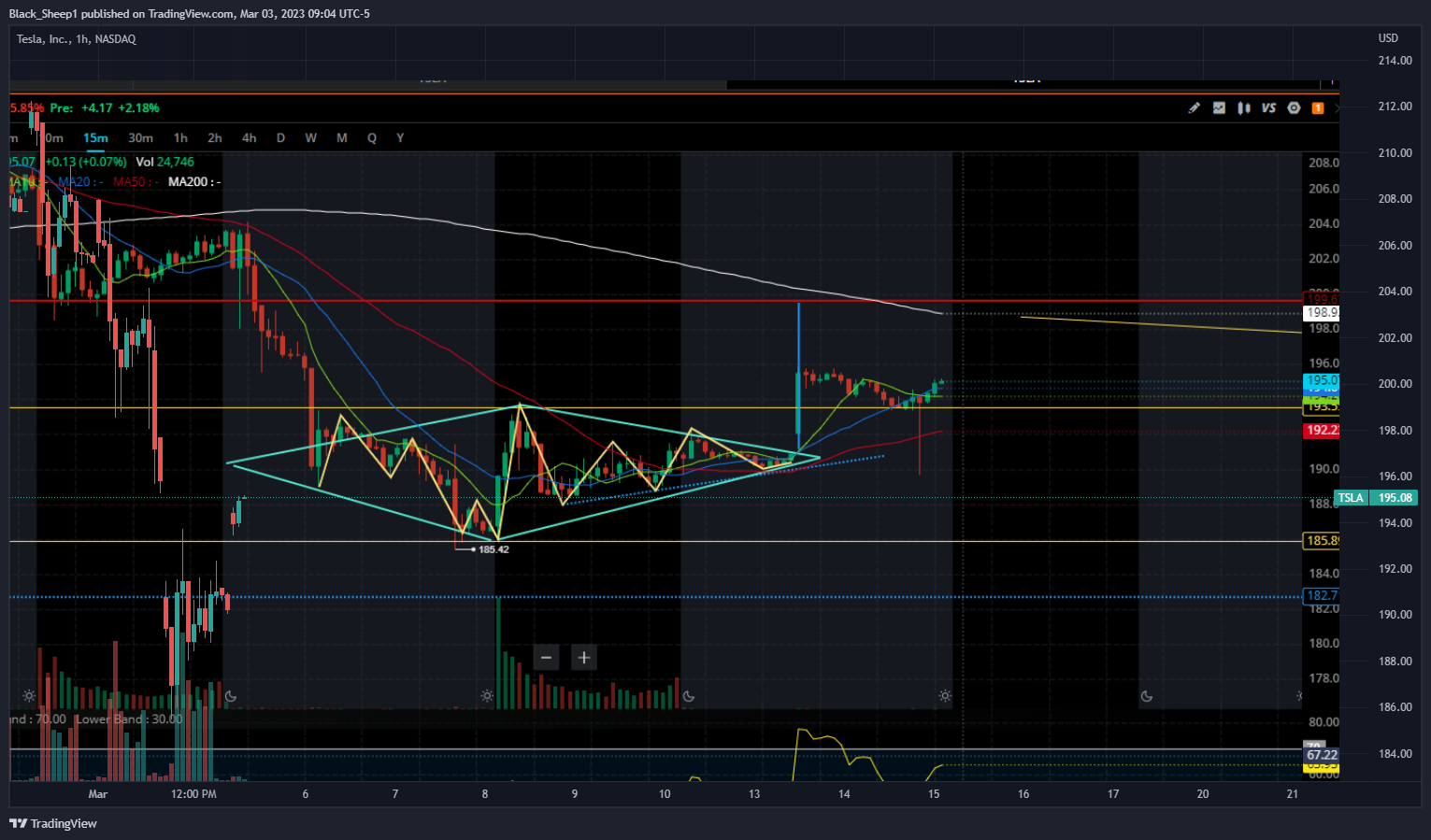Click the MA50 indicator label
The width and height of the screenshot is (1431, 840).
click(x=136, y=182)
